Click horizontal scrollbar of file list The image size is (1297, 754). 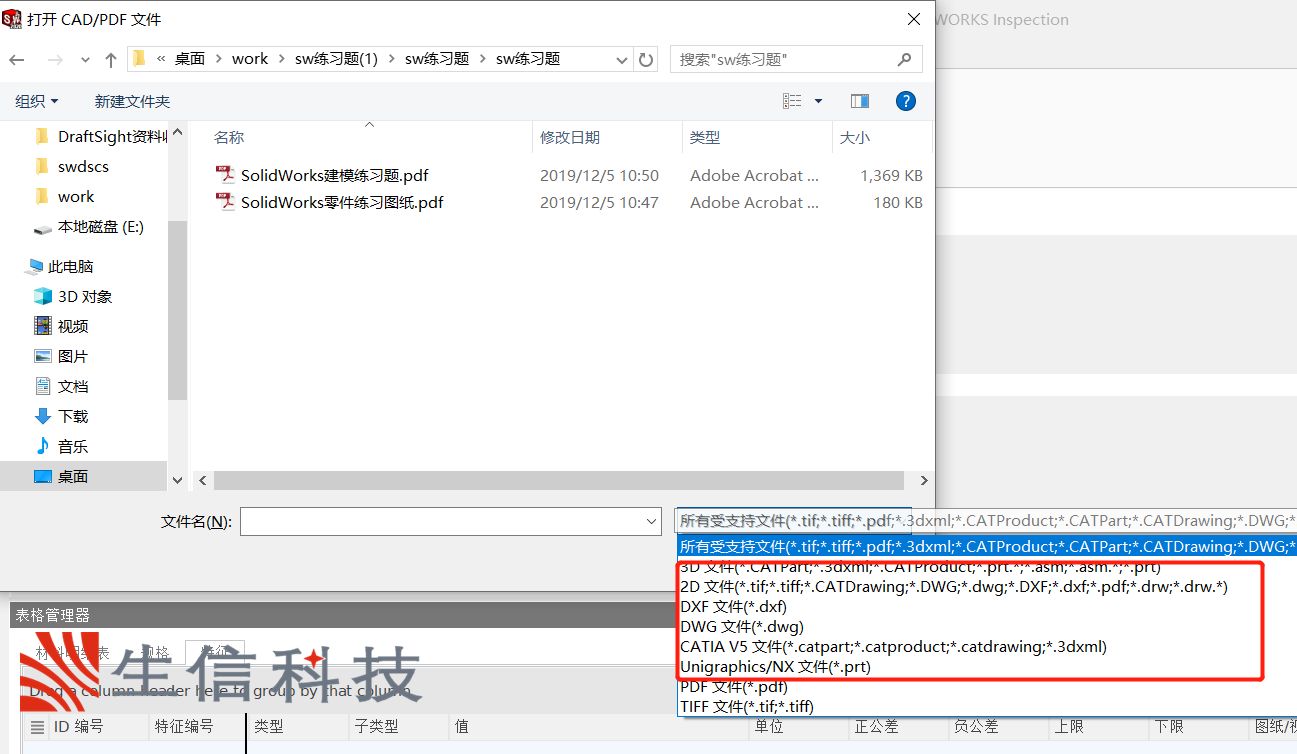[558, 480]
